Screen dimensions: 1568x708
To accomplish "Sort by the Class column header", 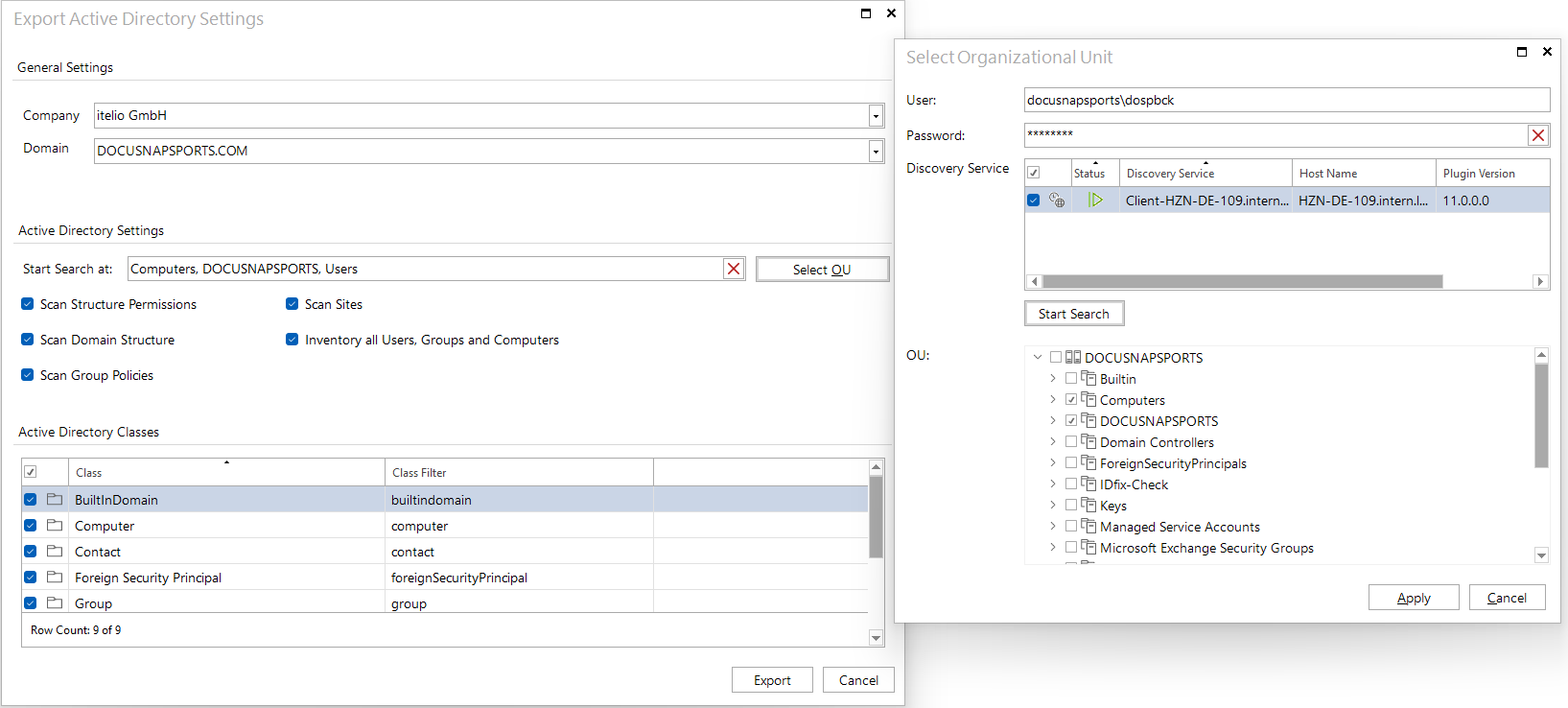I will 226,472.
